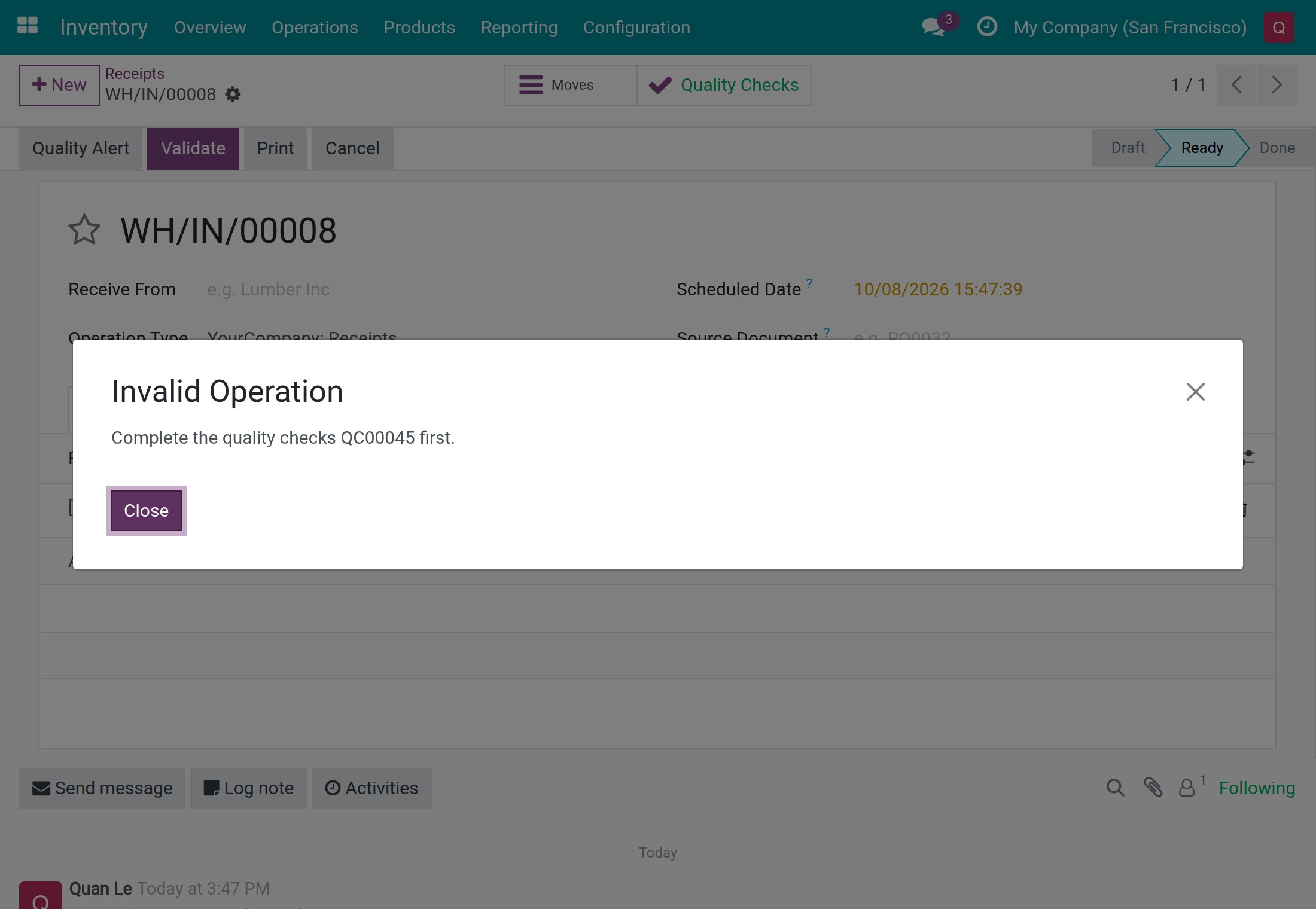Open the activities clock icon in navbar
This screenshot has height=909, width=1316.
[987, 27]
